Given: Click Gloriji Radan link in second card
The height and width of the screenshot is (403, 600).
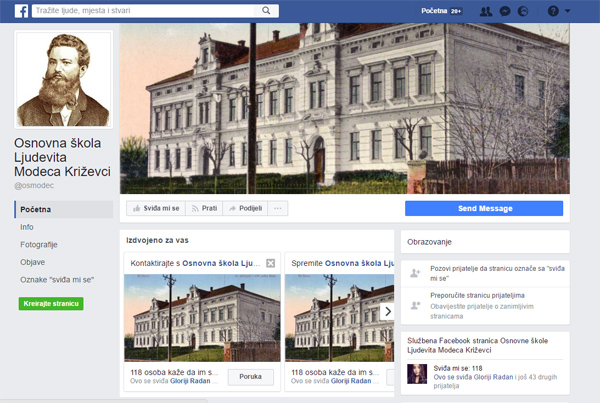Looking at the screenshot, I should pyautogui.click(x=351, y=381).
